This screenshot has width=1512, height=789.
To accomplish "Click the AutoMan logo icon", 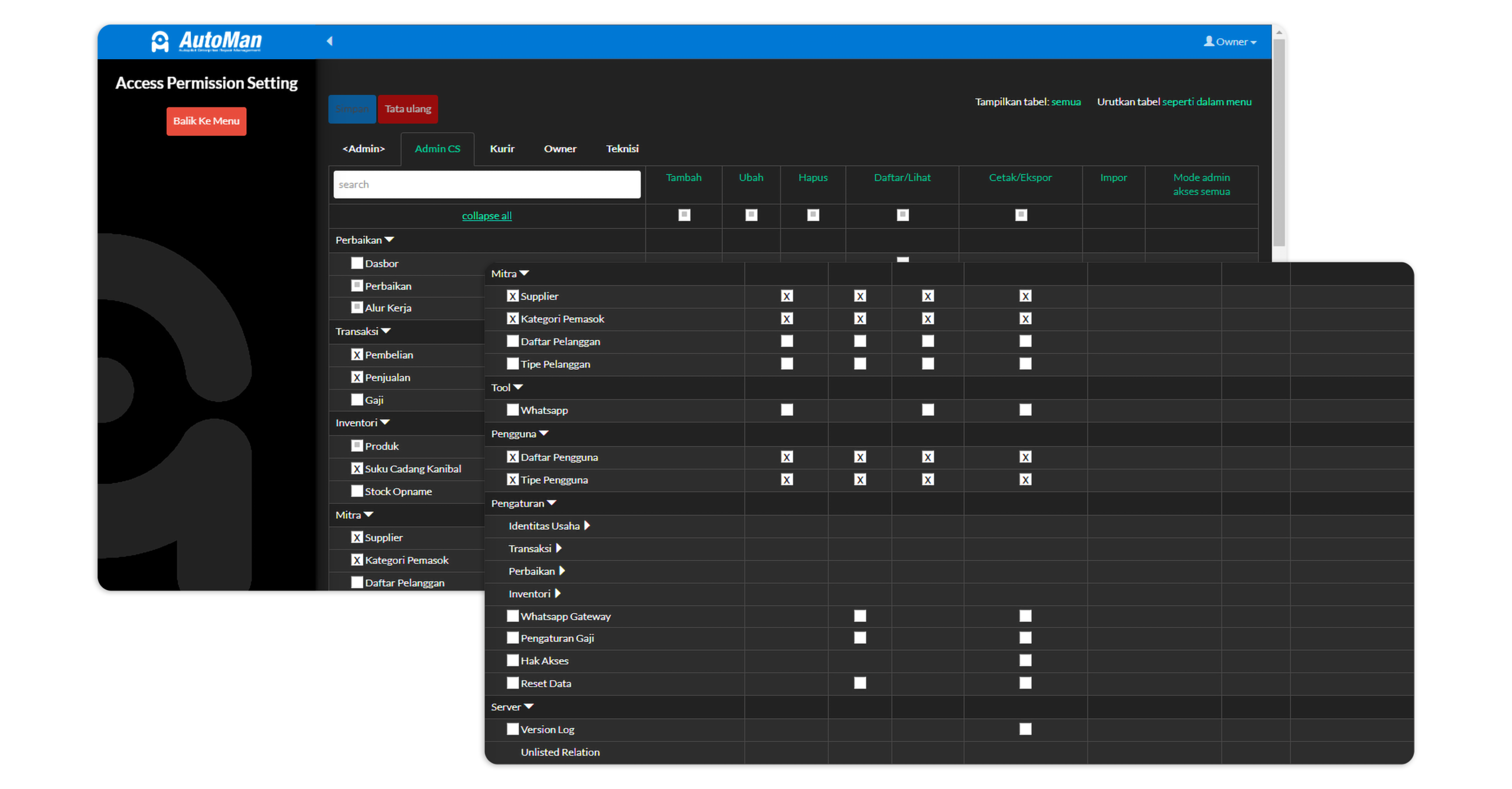I will click(160, 41).
